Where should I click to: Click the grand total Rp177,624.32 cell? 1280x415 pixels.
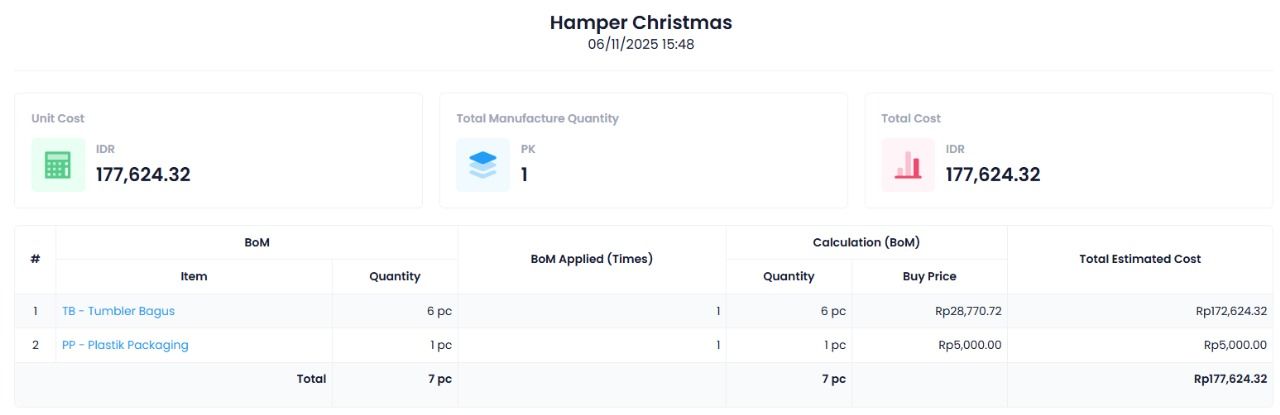pyautogui.click(x=1230, y=379)
